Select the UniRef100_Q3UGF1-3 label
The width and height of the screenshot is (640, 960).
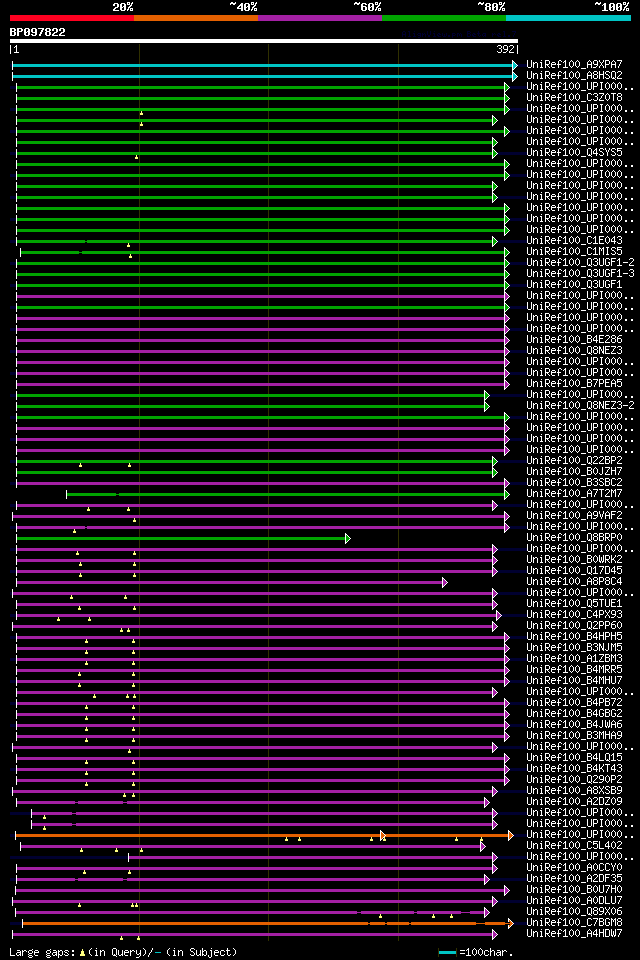[x=580, y=274]
